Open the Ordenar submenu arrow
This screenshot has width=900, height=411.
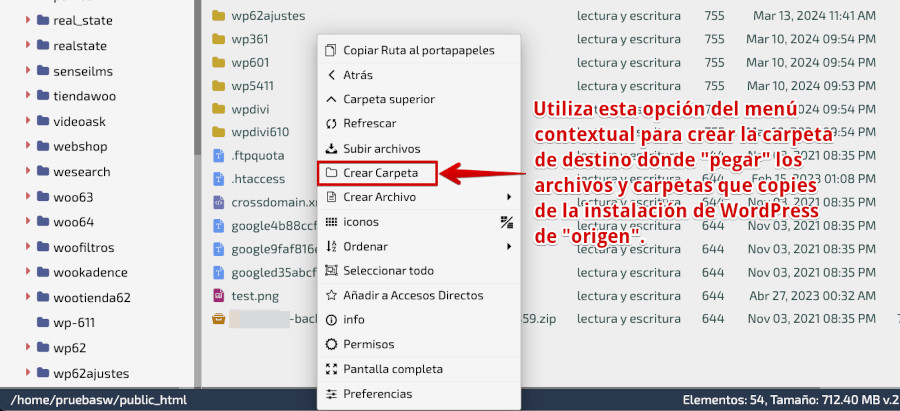coord(509,246)
